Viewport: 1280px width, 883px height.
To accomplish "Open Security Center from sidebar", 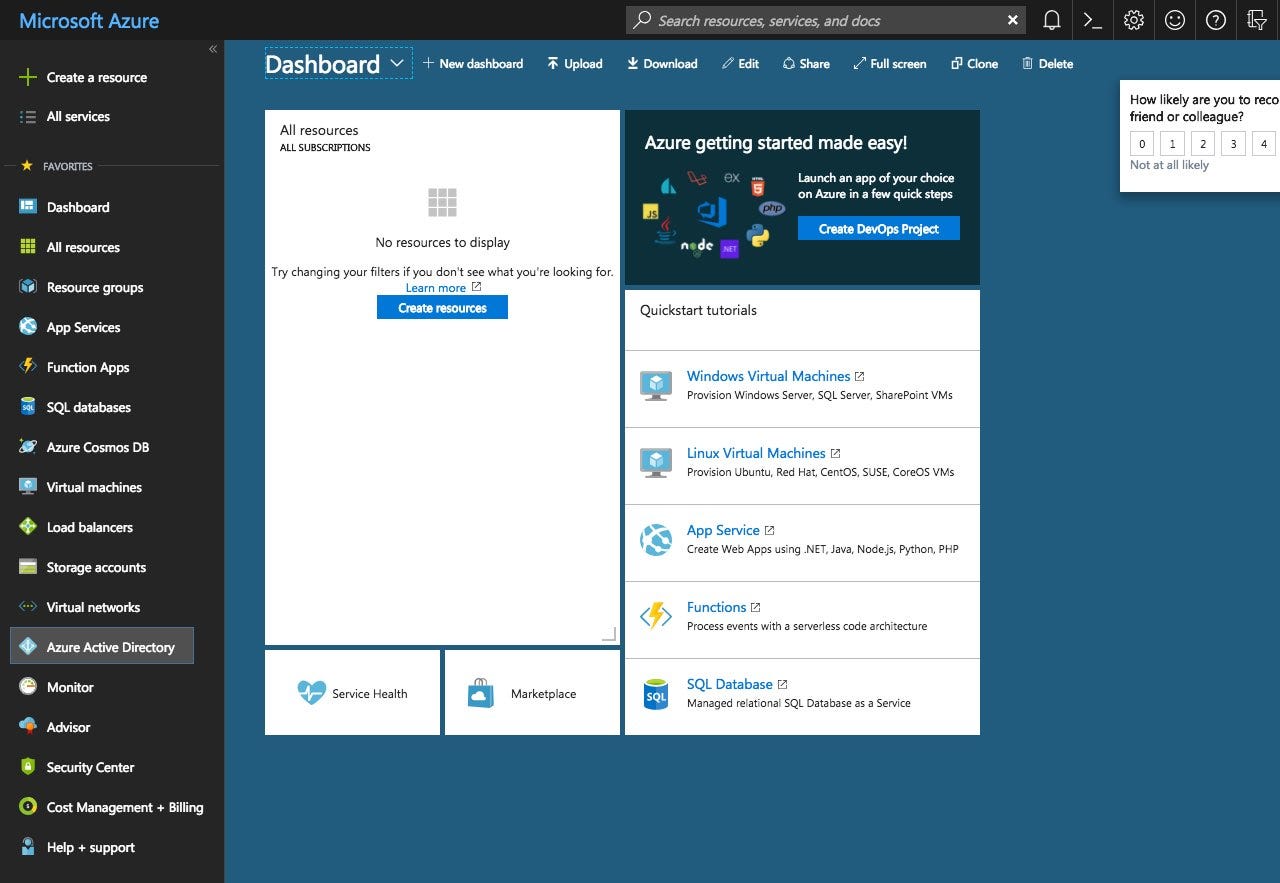I will pyautogui.click(x=90, y=768).
